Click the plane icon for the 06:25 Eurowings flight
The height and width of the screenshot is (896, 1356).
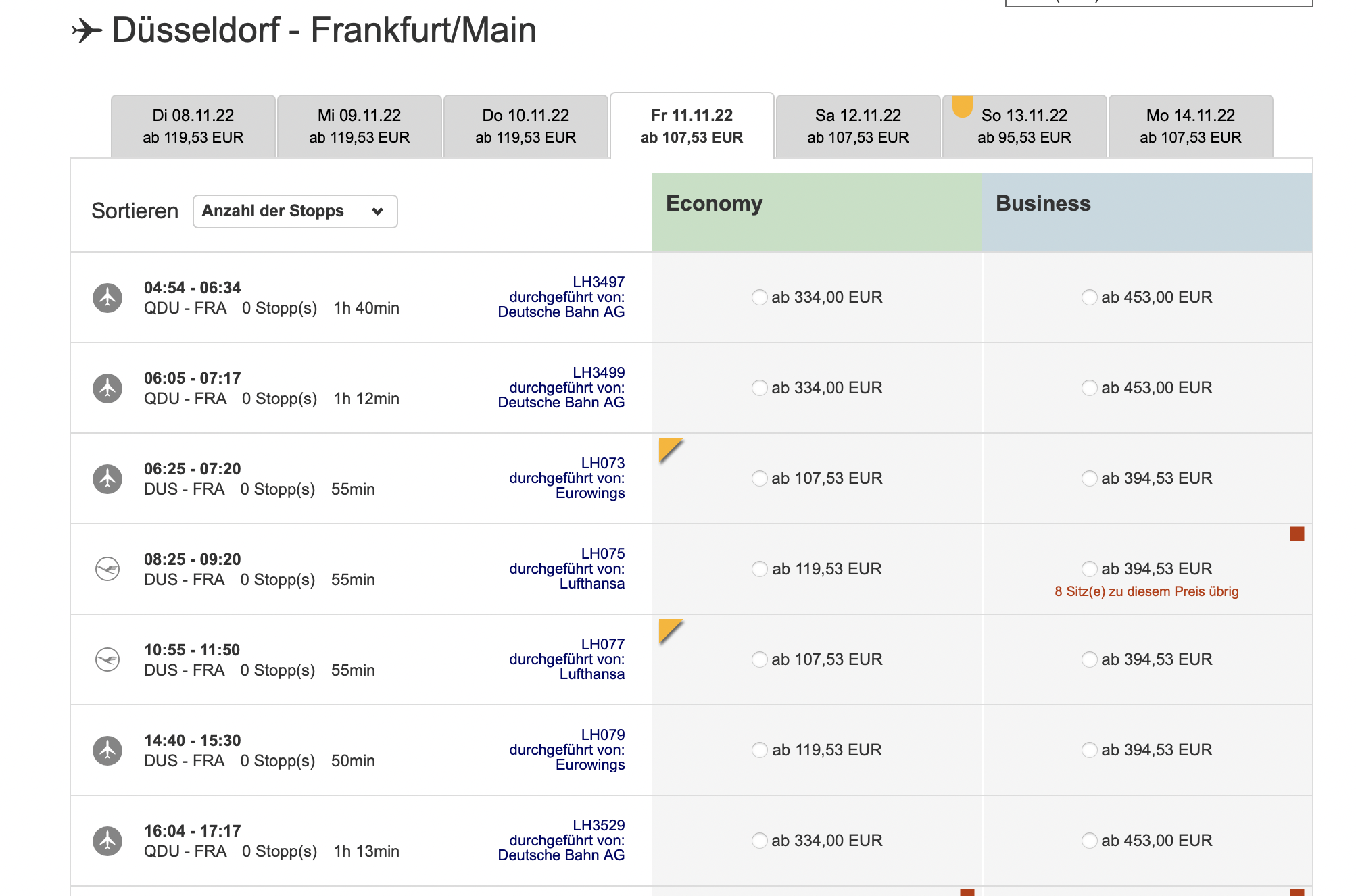pyautogui.click(x=107, y=479)
